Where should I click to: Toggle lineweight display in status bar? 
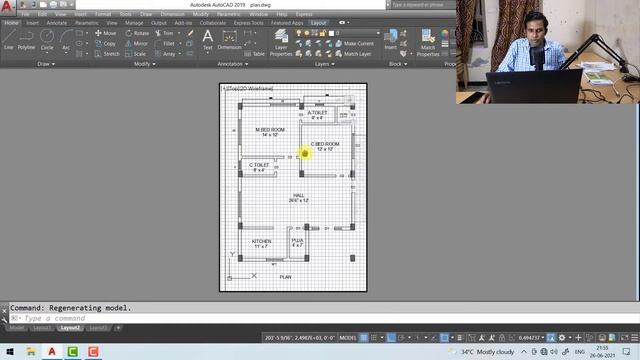coord(460,338)
